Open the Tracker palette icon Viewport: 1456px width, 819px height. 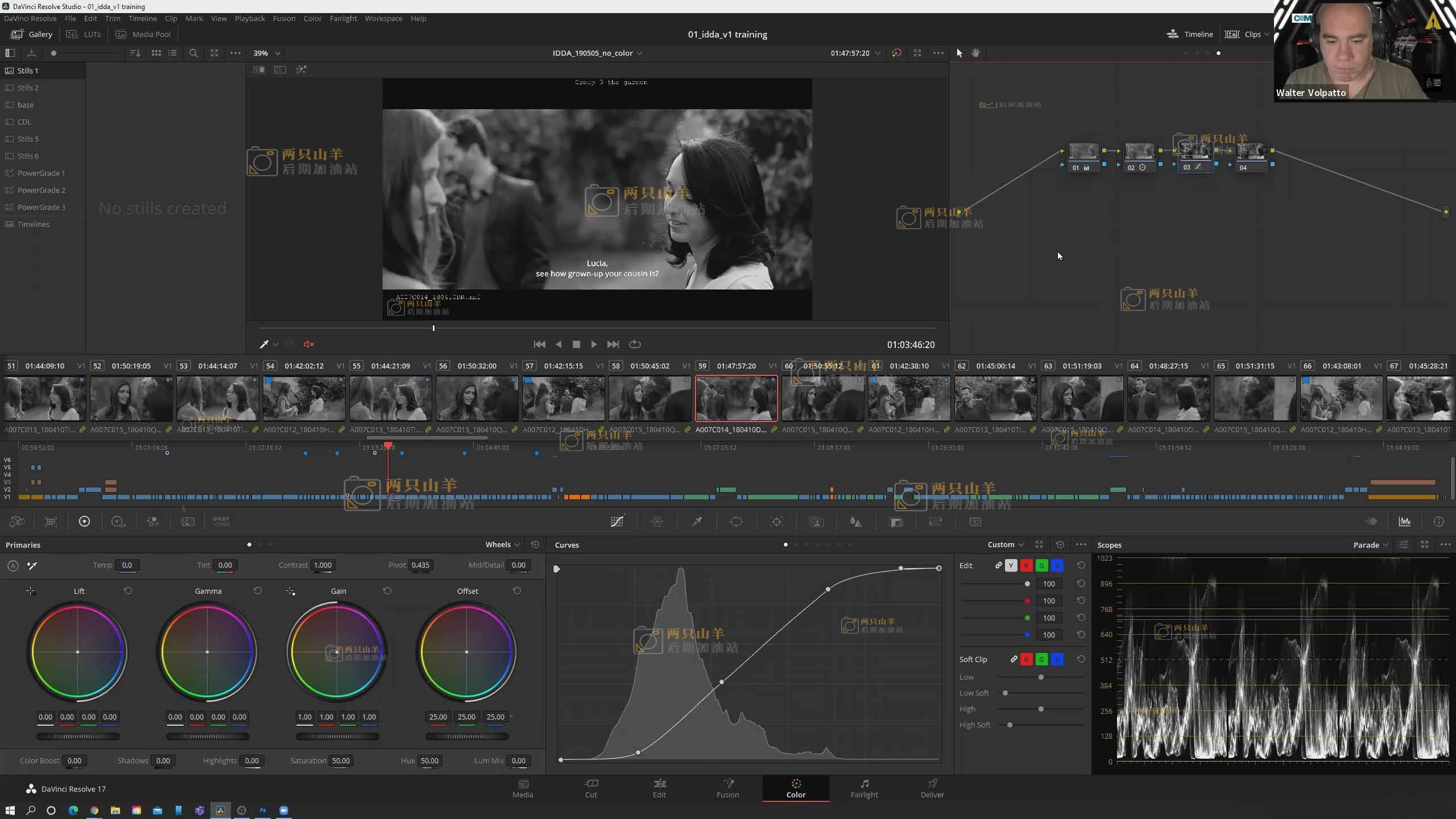[x=776, y=522]
